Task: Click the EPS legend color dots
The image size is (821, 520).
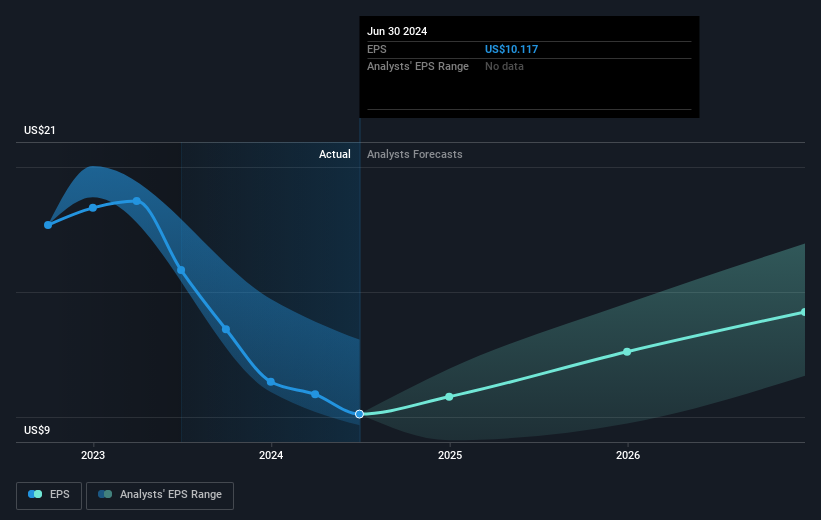Action: (x=35, y=494)
